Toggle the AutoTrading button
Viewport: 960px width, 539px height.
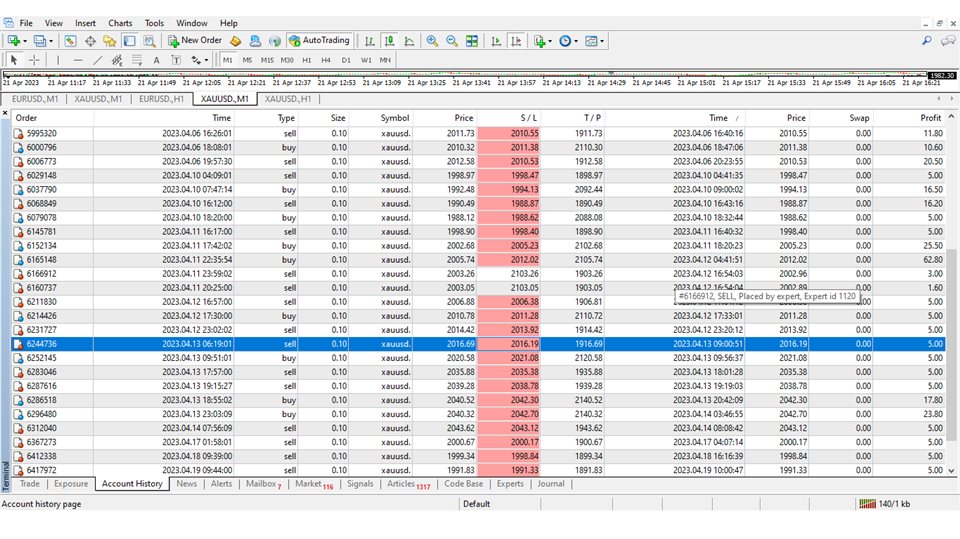coord(319,40)
